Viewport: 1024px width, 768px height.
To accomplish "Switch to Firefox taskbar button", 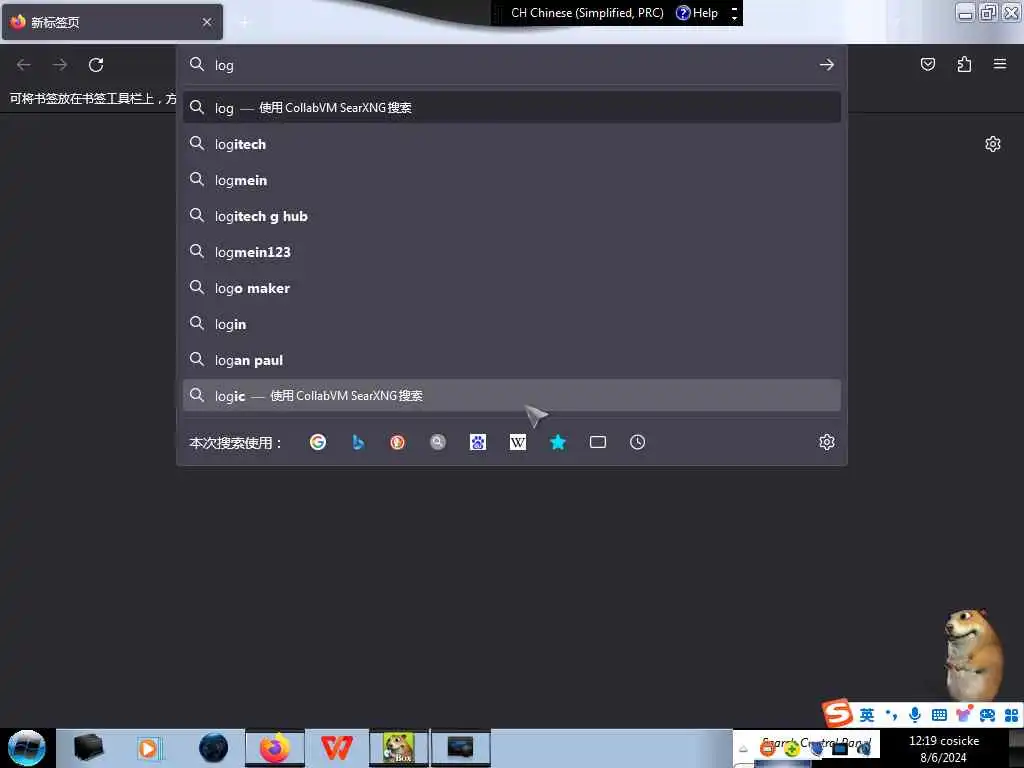I will 275,748.
